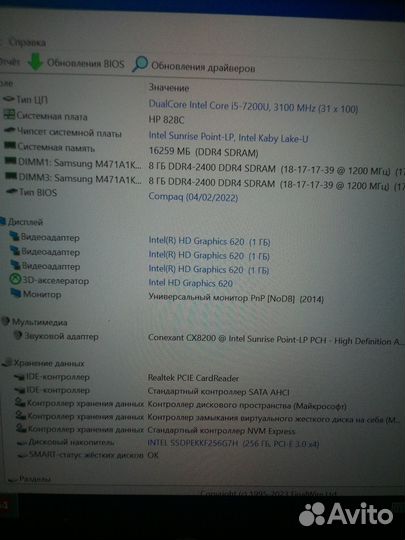Select Conexant CX8200 audio adapter value

coord(274,340)
